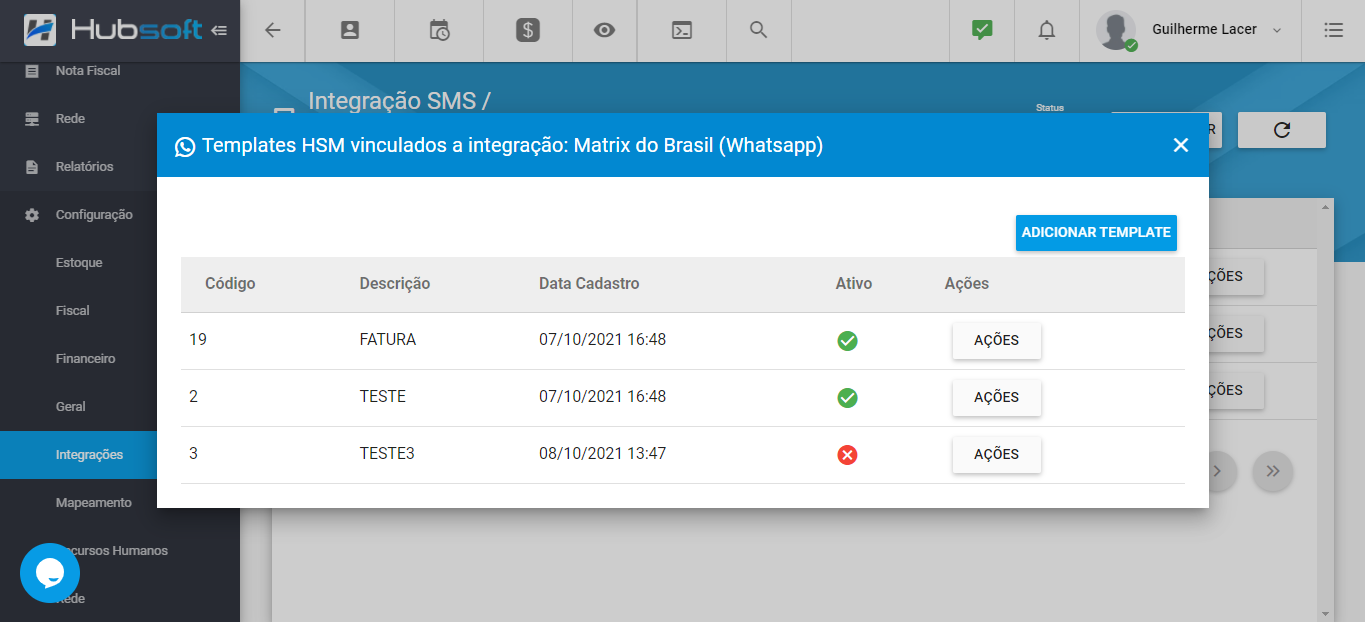Screen dimensions: 1365x622
Task: Go to next page with single-arrow button
Action: (1217, 471)
